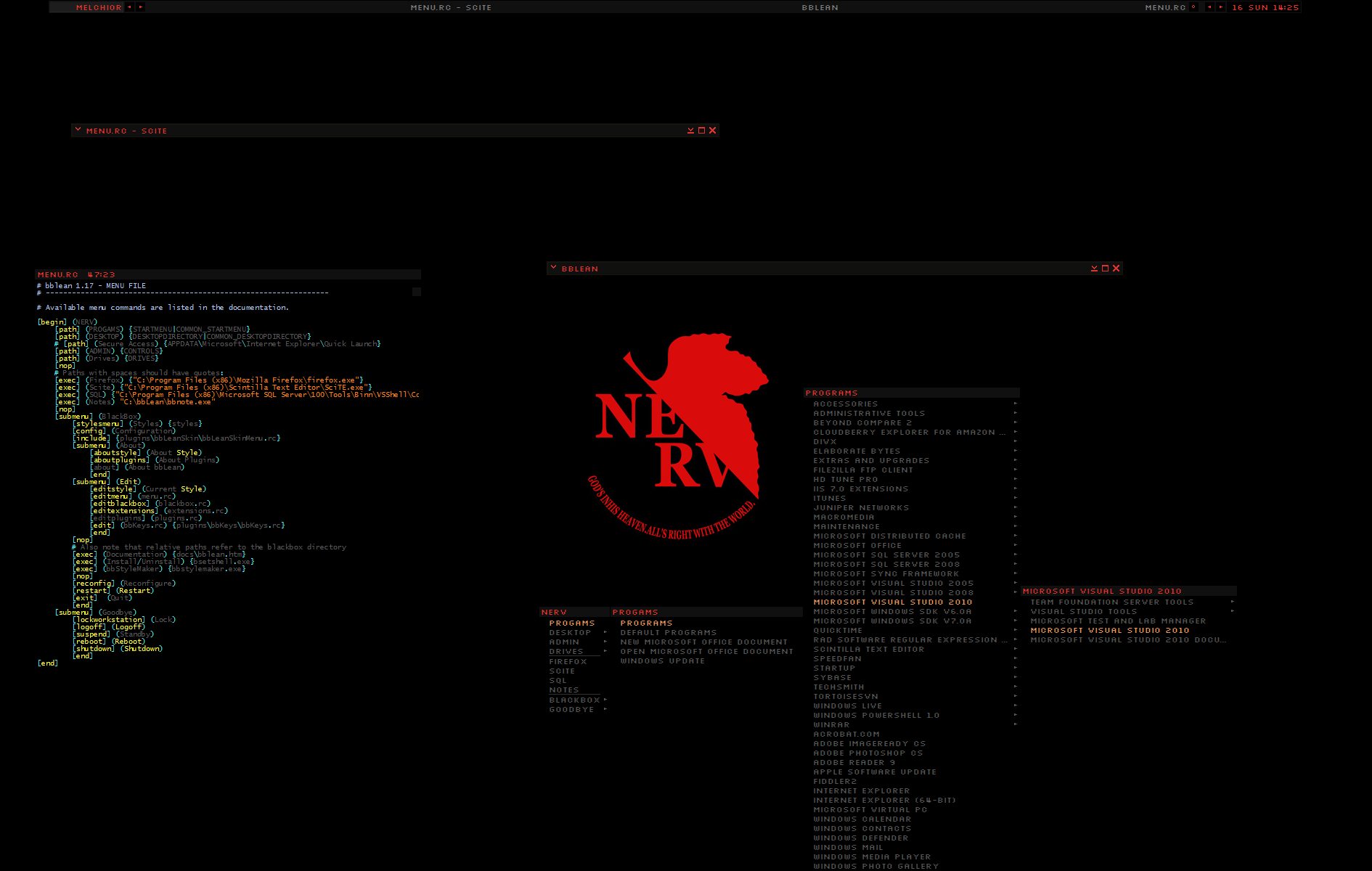Image resolution: width=1372 pixels, height=871 pixels.
Task: Expand the DESKTOP submenu arrow in NERV menu
Action: click(605, 632)
